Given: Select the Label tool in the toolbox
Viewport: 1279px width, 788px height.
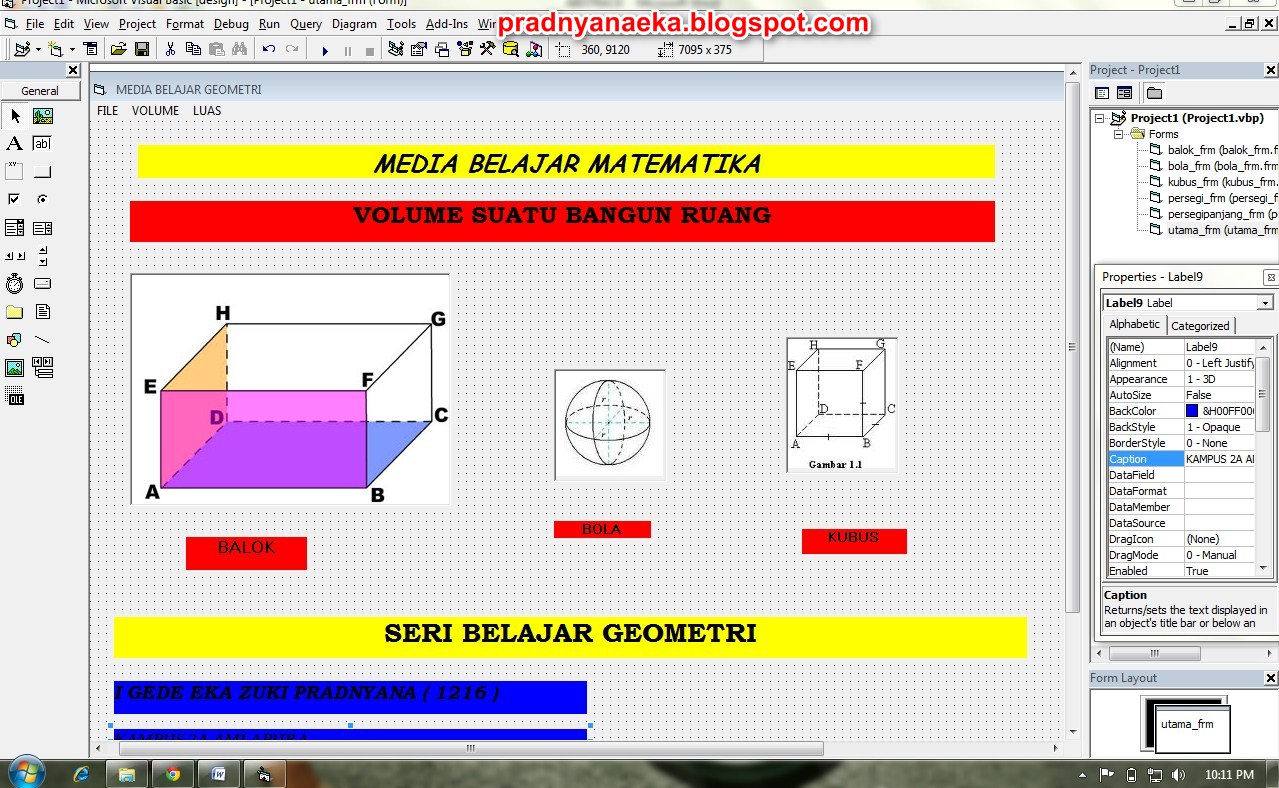Looking at the screenshot, I should [14, 144].
